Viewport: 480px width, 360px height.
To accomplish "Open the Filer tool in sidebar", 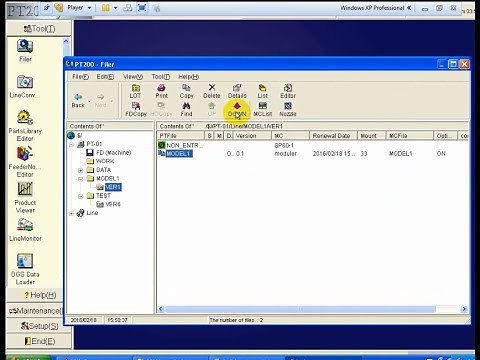I will (25, 51).
